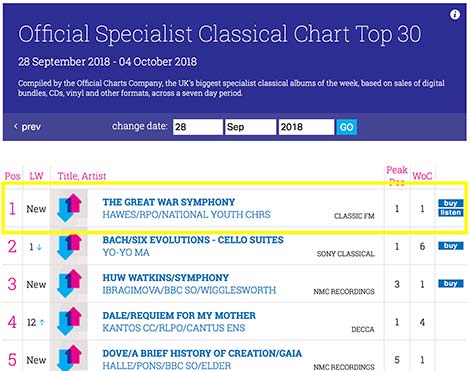Open The Great War Symphony title link
The height and width of the screenshot is (371, 470).
tap(169, 202)
